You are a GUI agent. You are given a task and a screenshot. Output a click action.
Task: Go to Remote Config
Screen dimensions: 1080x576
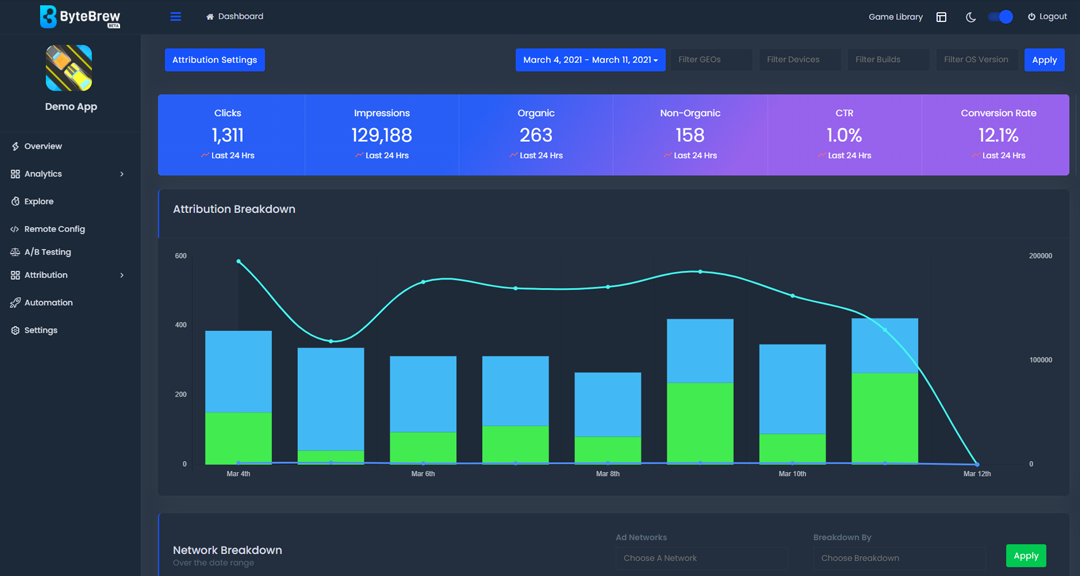(x=54, y=229)
